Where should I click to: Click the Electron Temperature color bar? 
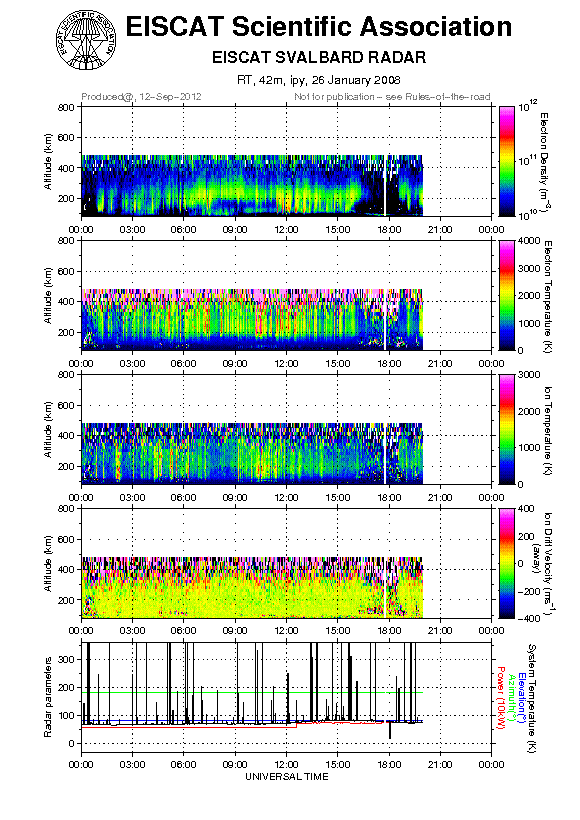[x=507, y=295]
